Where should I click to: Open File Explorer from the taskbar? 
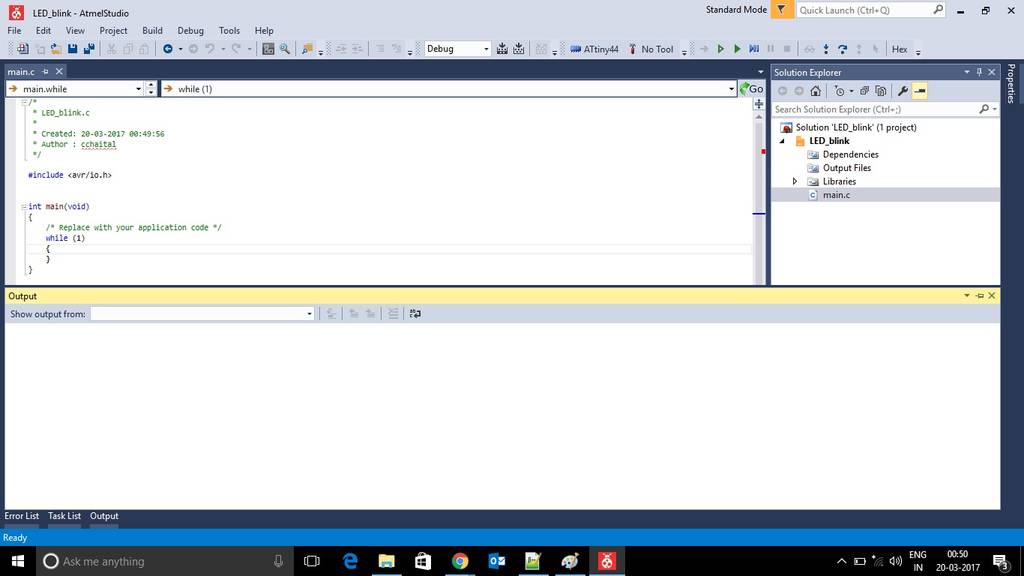(x=387, y=561)
